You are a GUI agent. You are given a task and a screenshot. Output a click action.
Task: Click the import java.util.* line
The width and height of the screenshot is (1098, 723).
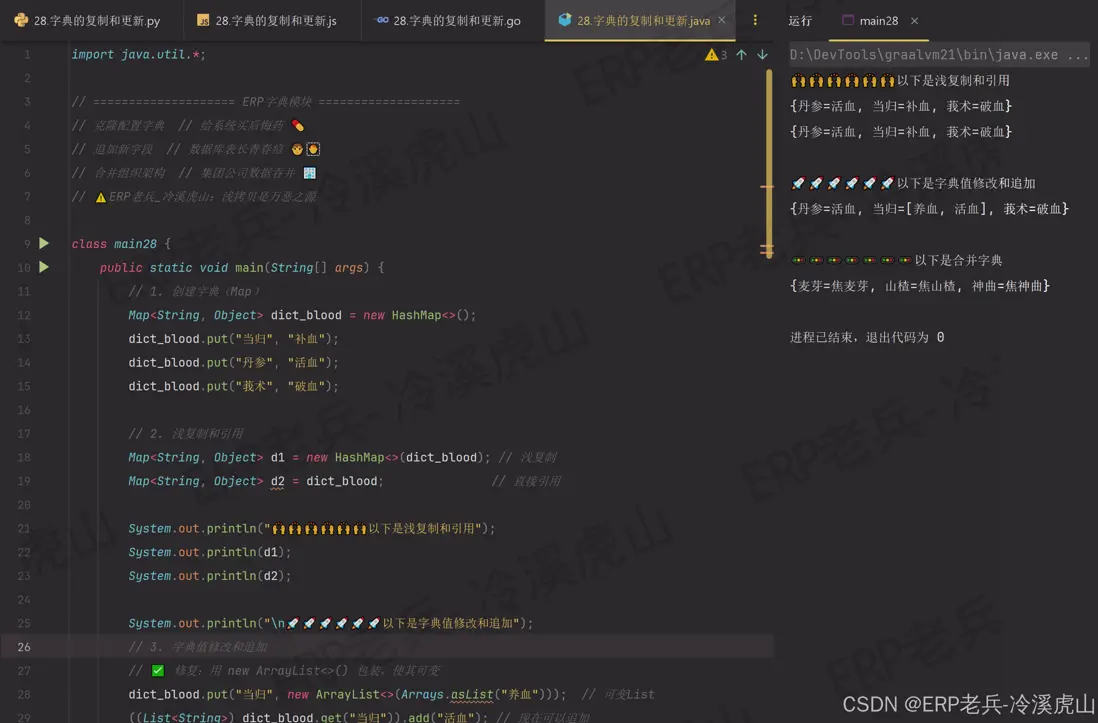(x=139, y=55)
